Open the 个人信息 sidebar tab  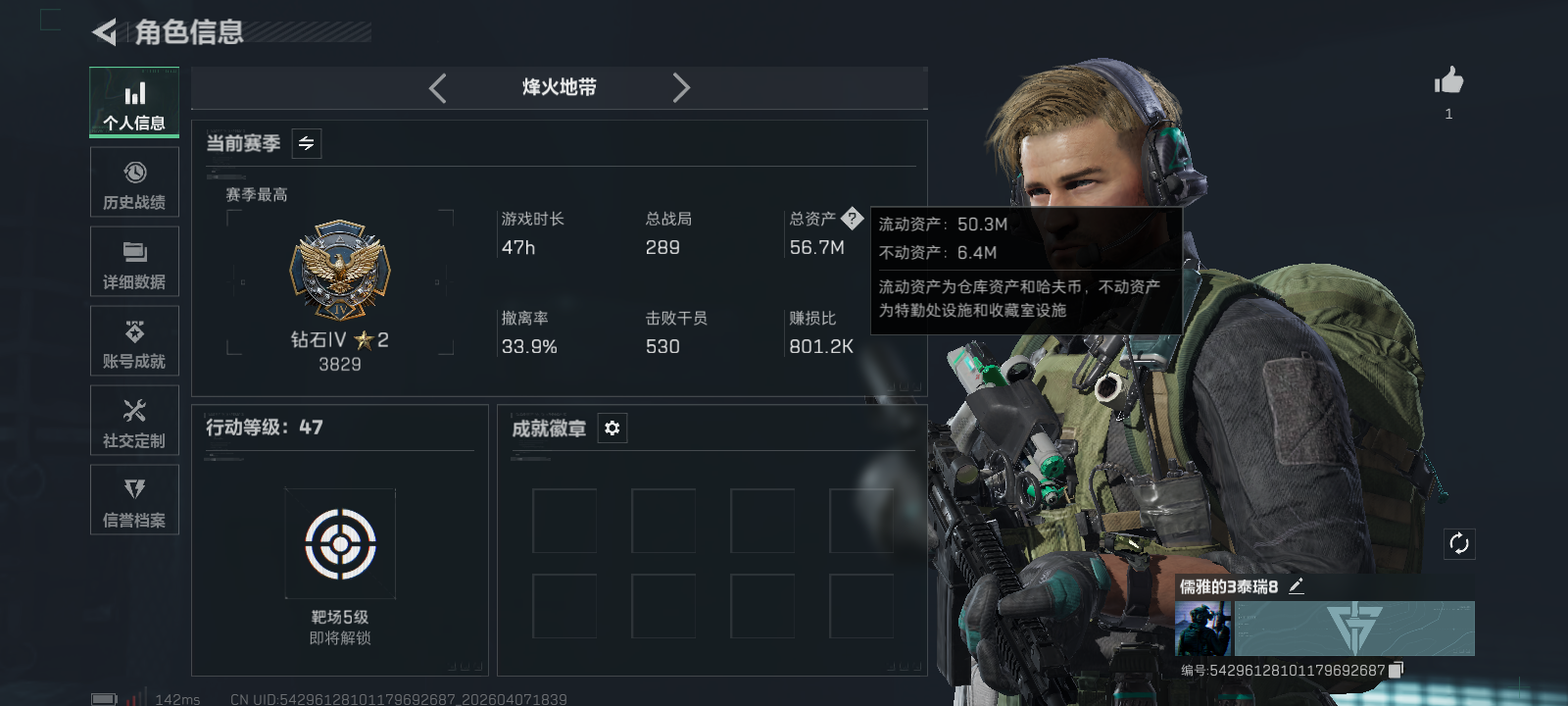[x=134, y=103]
